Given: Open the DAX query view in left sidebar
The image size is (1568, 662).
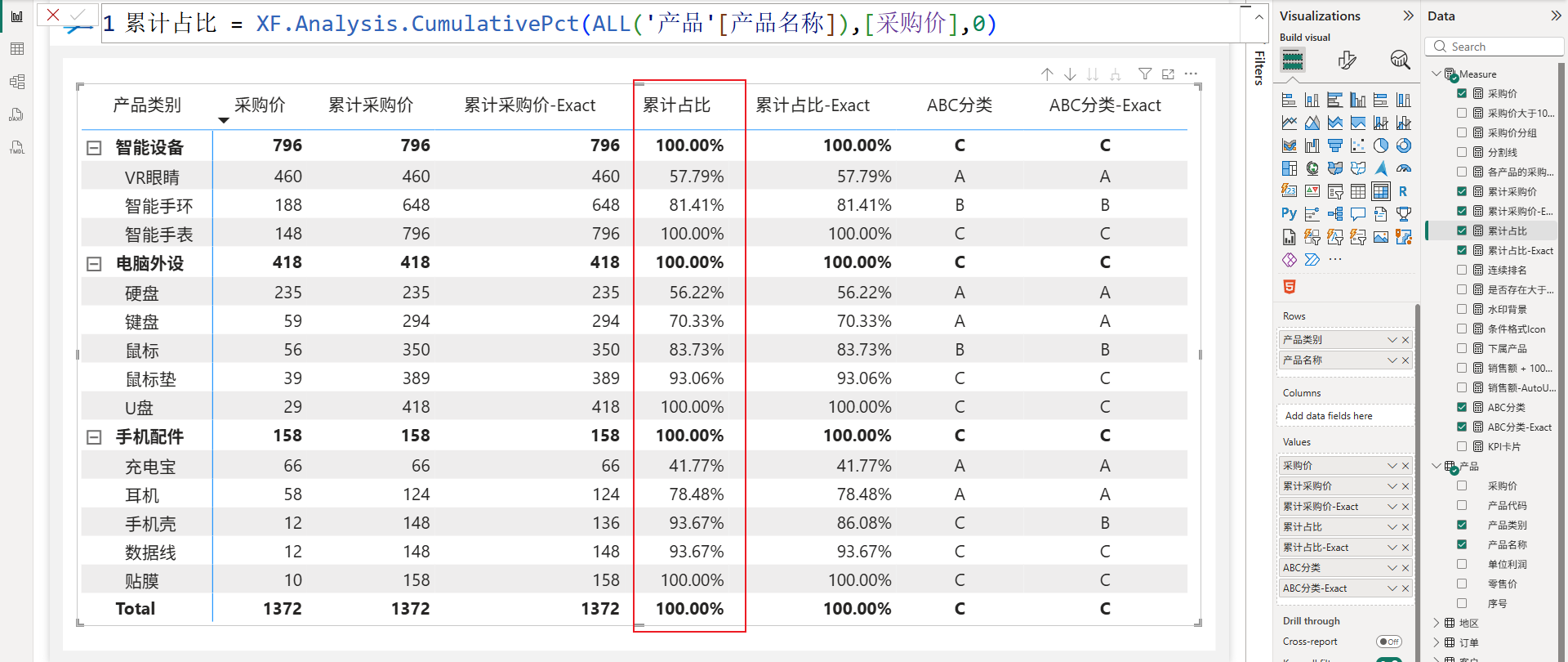Looking at the screenshot, I should [16, 114].
